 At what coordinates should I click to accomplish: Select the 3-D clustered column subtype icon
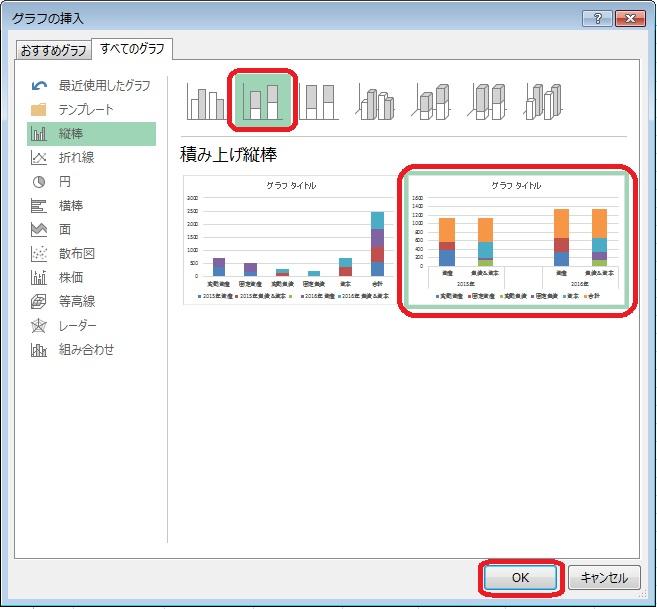[x=375, y=102]
